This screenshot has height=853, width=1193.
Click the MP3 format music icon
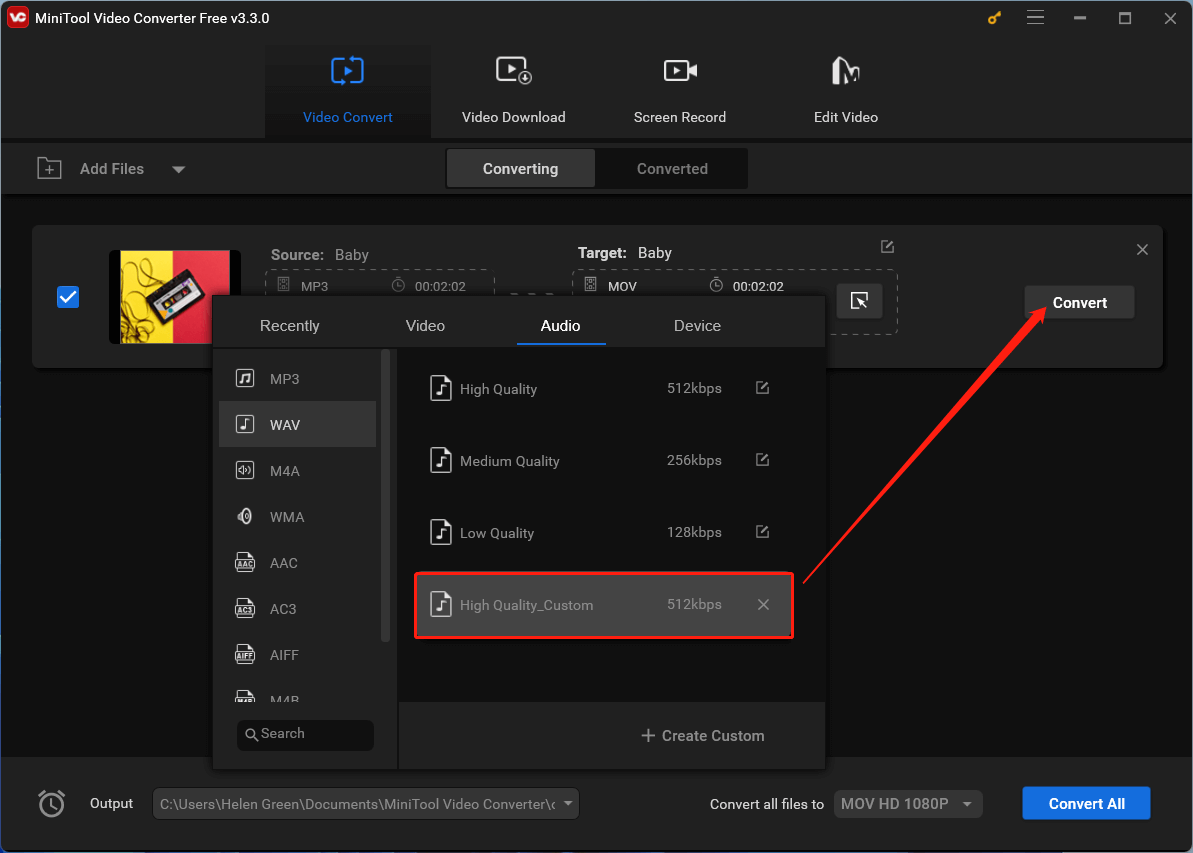[245, 378]
